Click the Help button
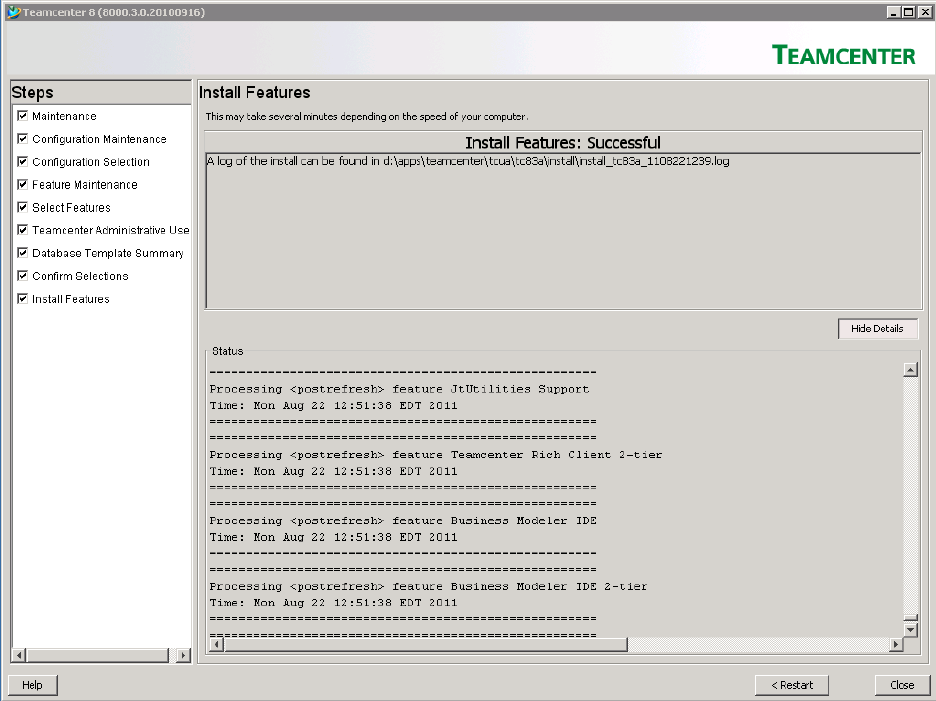 [32, 685]
